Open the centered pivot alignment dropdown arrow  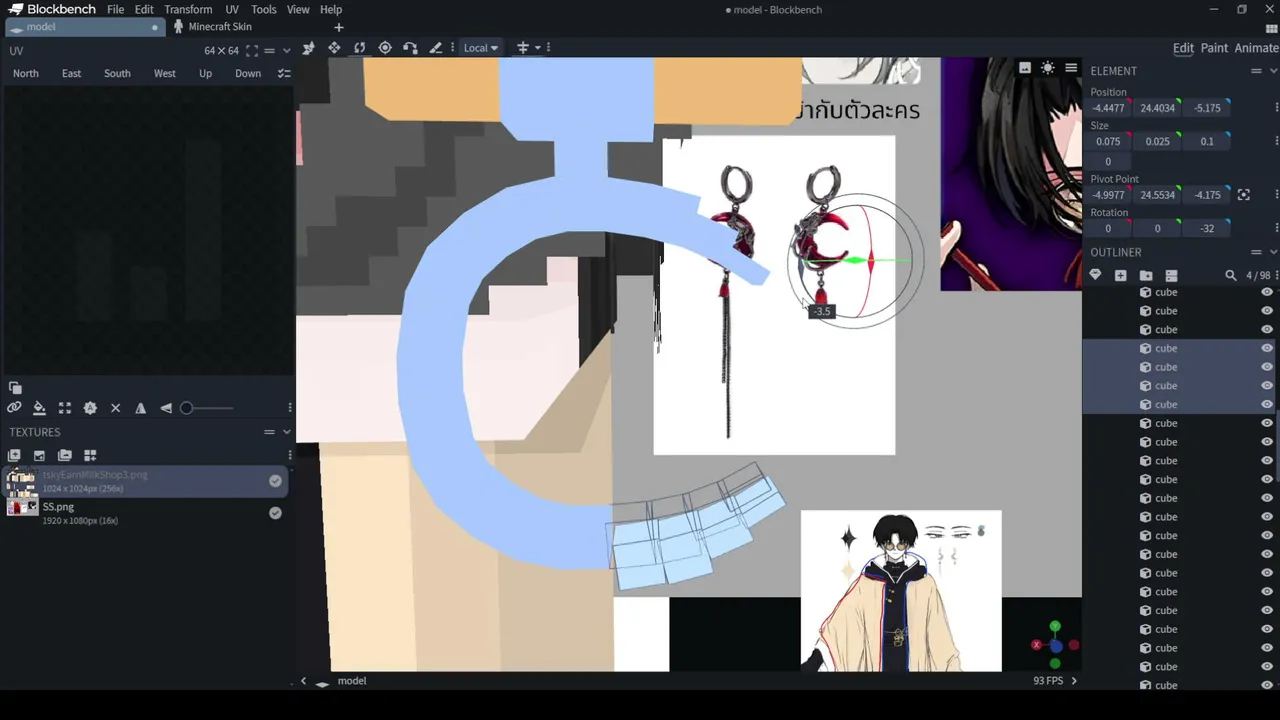537,48
